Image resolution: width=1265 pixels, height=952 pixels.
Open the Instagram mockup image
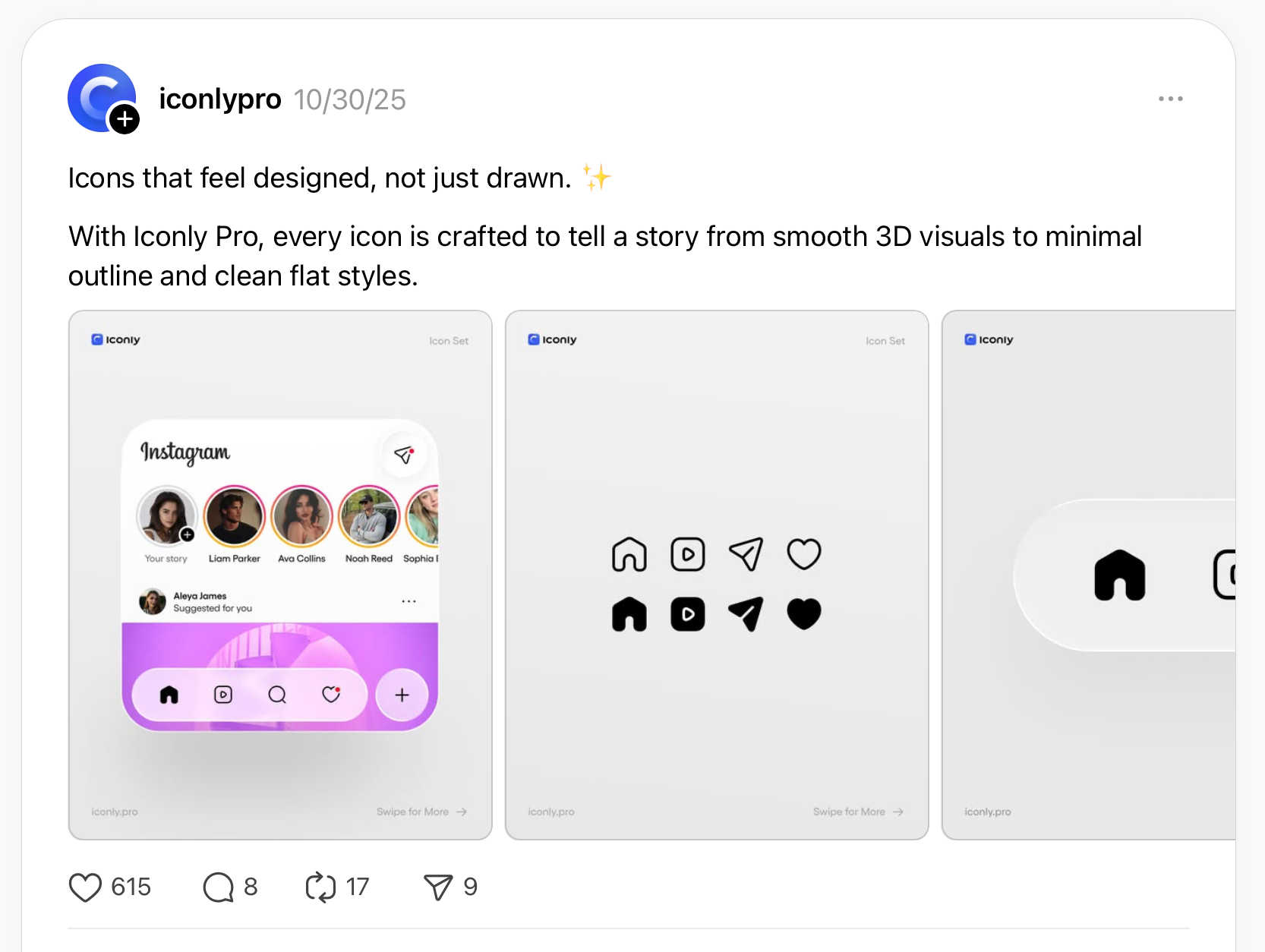tap(280, 575)
